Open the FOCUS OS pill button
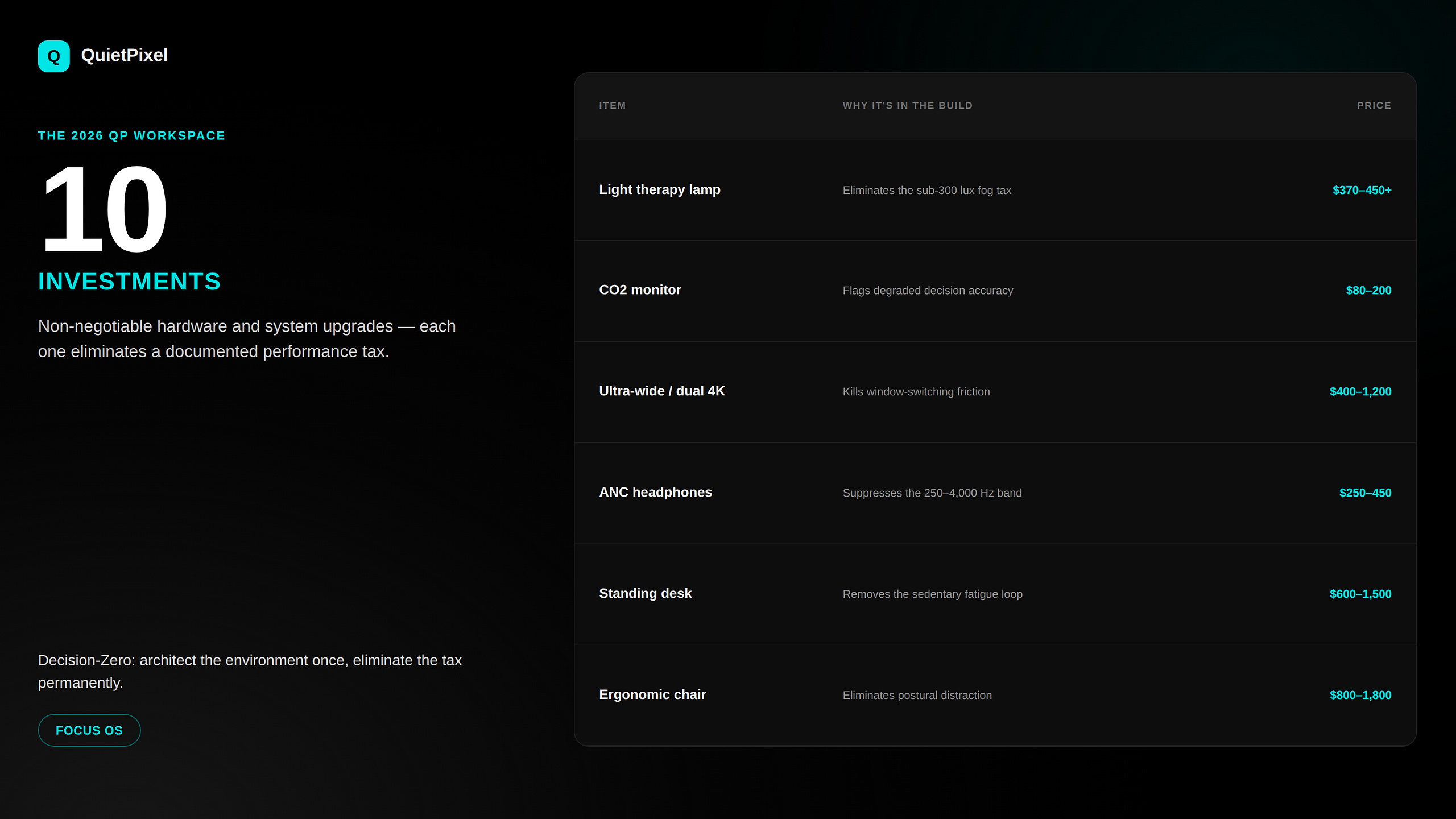 click(x=89, y=730)
